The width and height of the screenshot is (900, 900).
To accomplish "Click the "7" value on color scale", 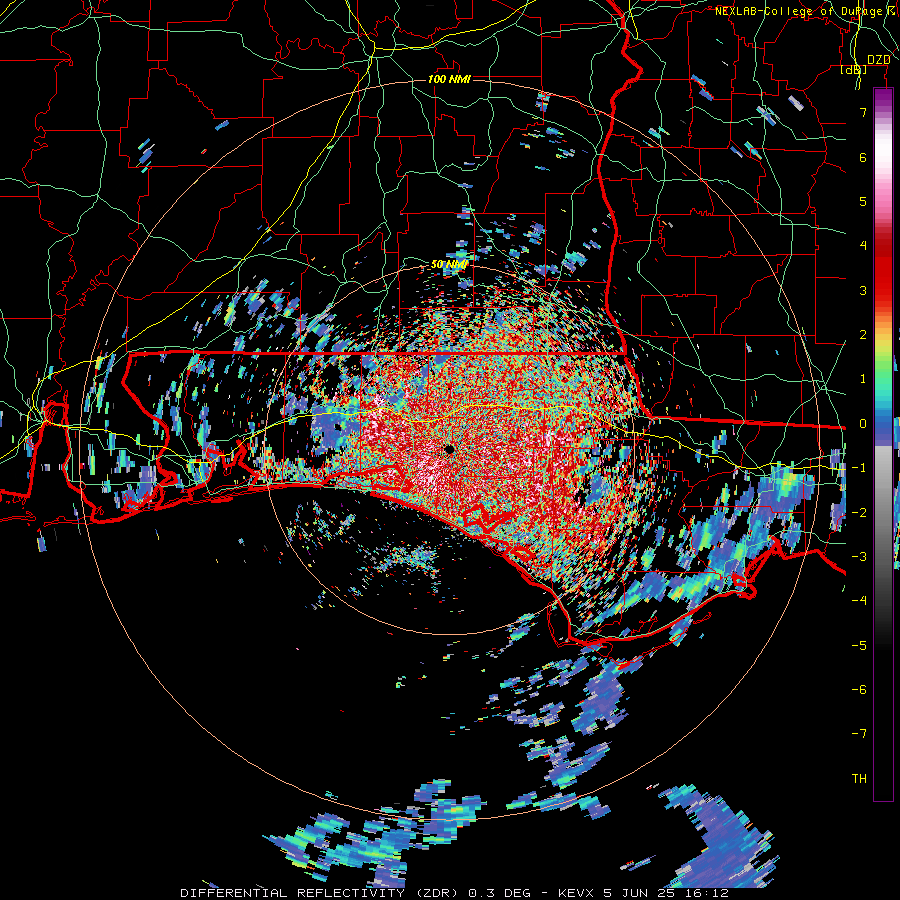I will [x=863, y=112].
